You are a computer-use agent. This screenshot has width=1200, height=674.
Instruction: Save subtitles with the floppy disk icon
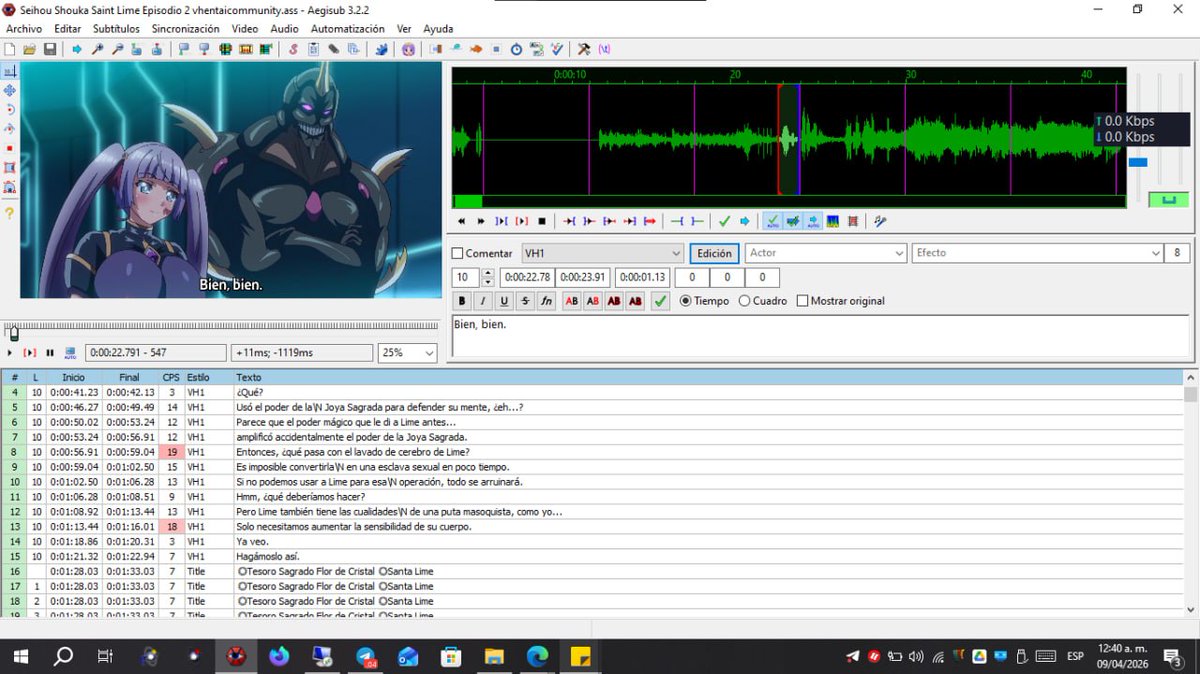tap(50, 48)
